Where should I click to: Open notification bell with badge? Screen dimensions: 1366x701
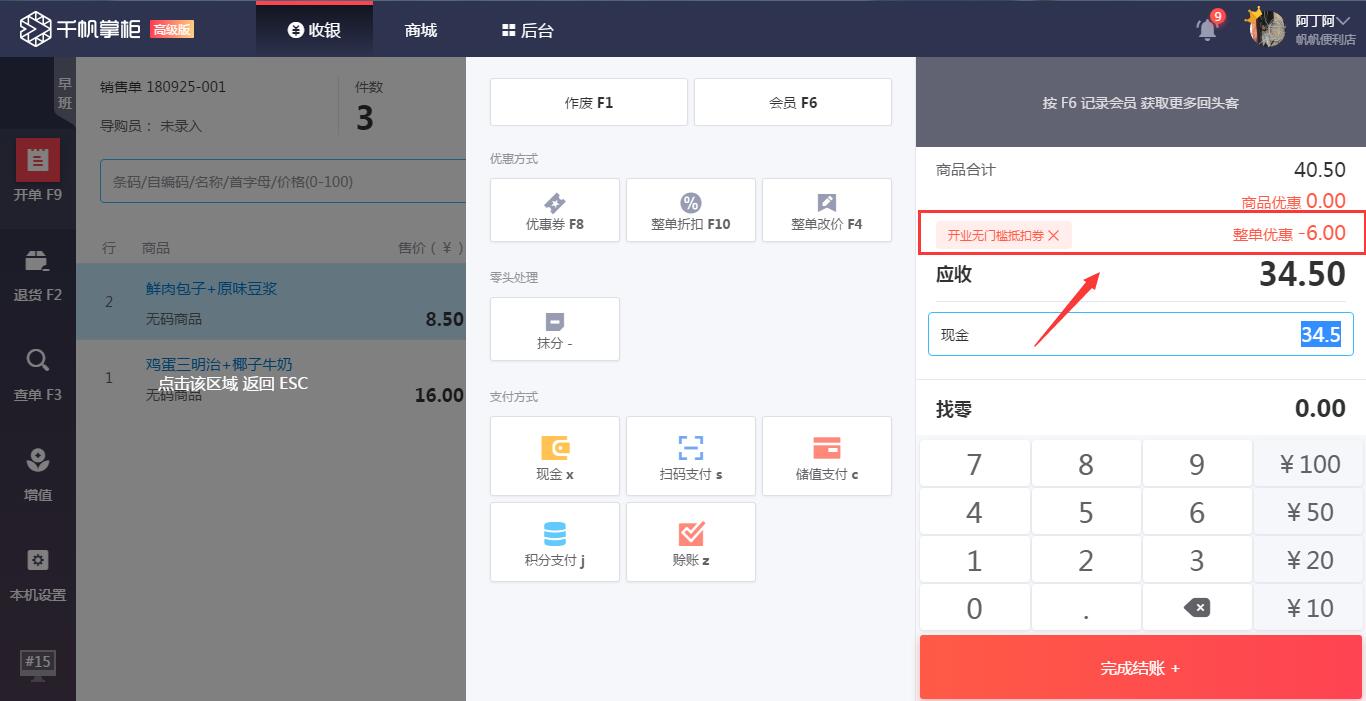(1208, 29)
